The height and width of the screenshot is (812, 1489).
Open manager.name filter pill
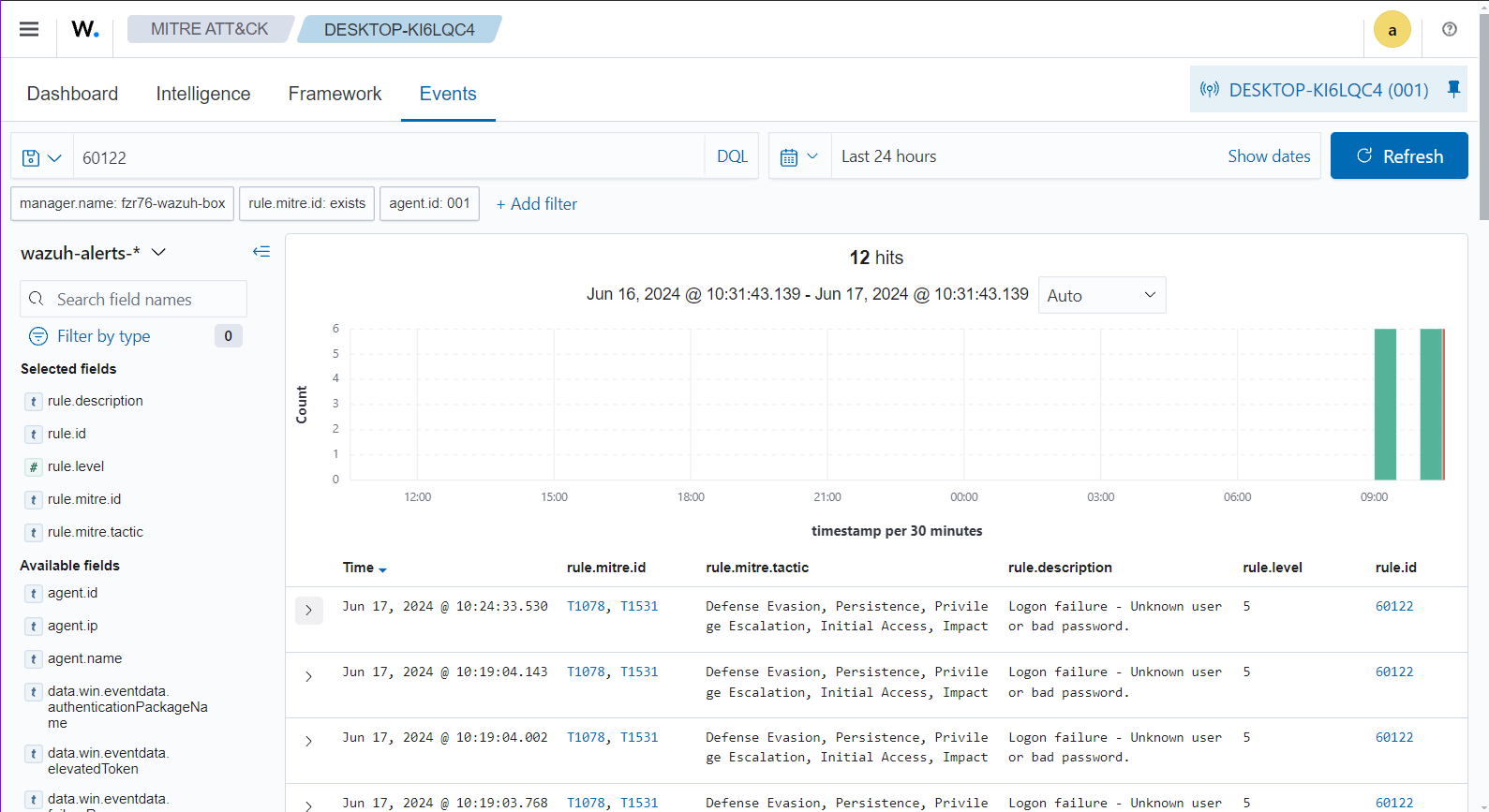123,203
